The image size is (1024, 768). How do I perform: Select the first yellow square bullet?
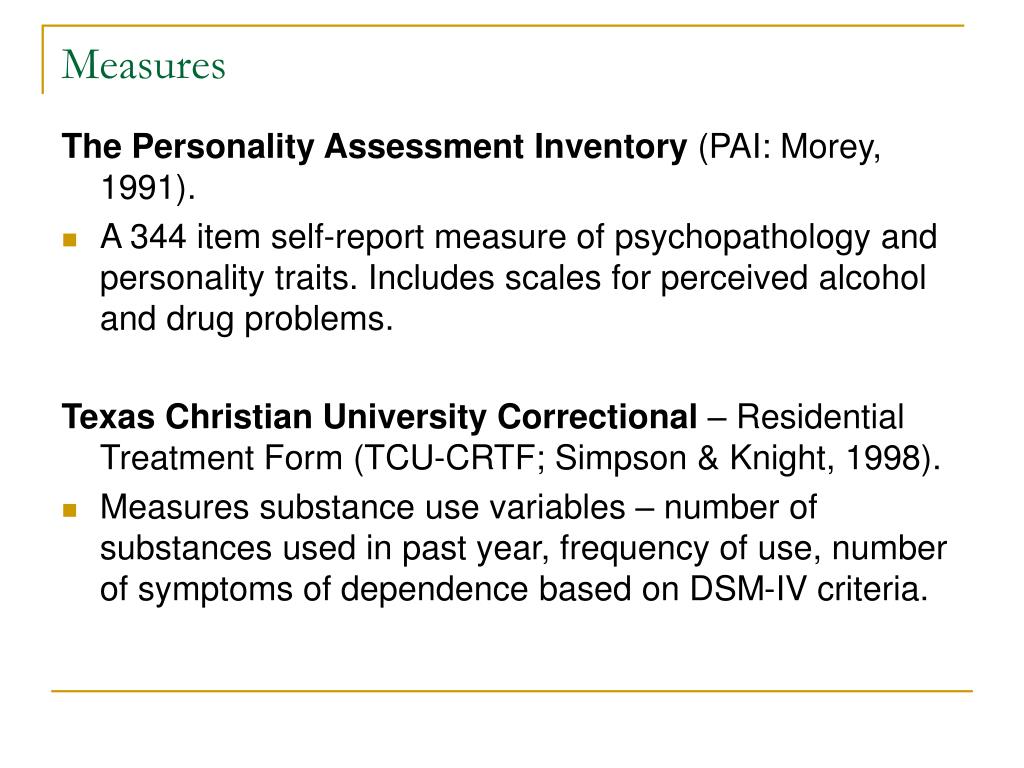click(x=70, y=240)
